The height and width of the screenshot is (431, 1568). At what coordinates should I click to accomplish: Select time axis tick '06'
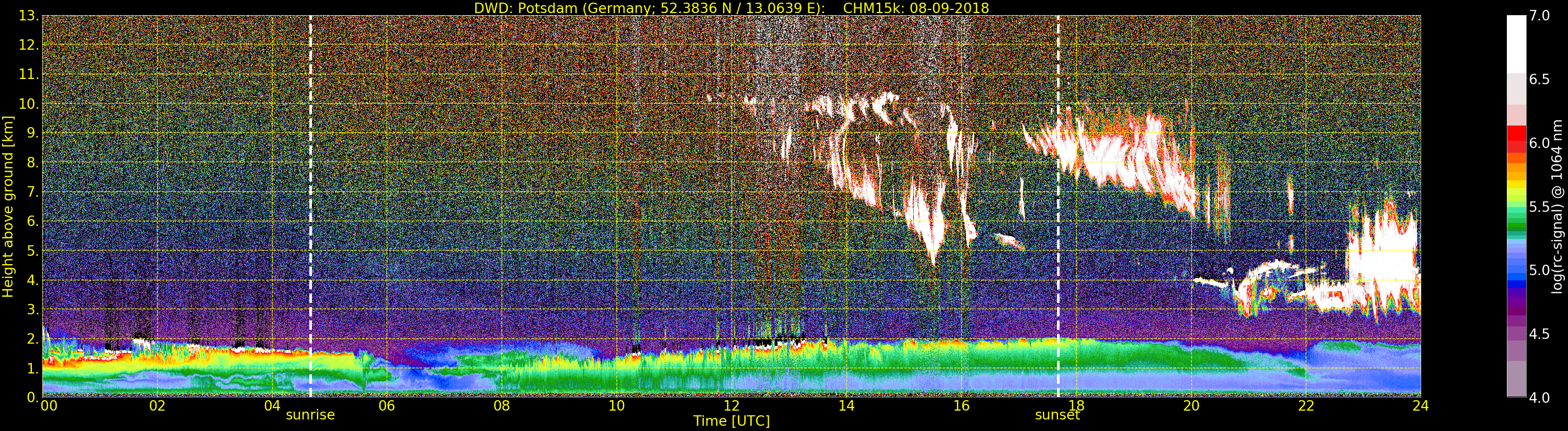[387, 405]
